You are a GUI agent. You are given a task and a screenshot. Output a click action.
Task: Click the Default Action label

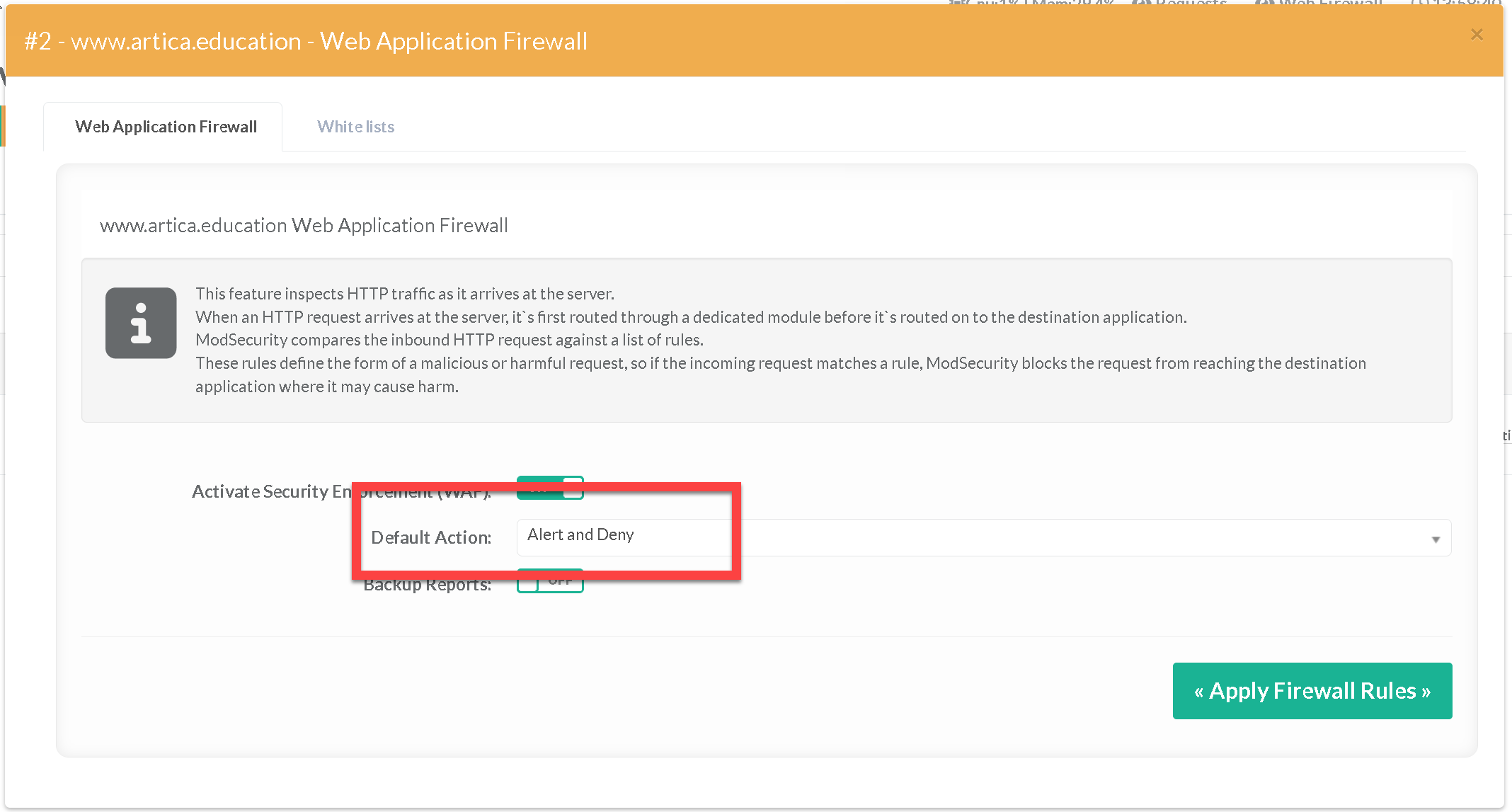pos(430,537)
